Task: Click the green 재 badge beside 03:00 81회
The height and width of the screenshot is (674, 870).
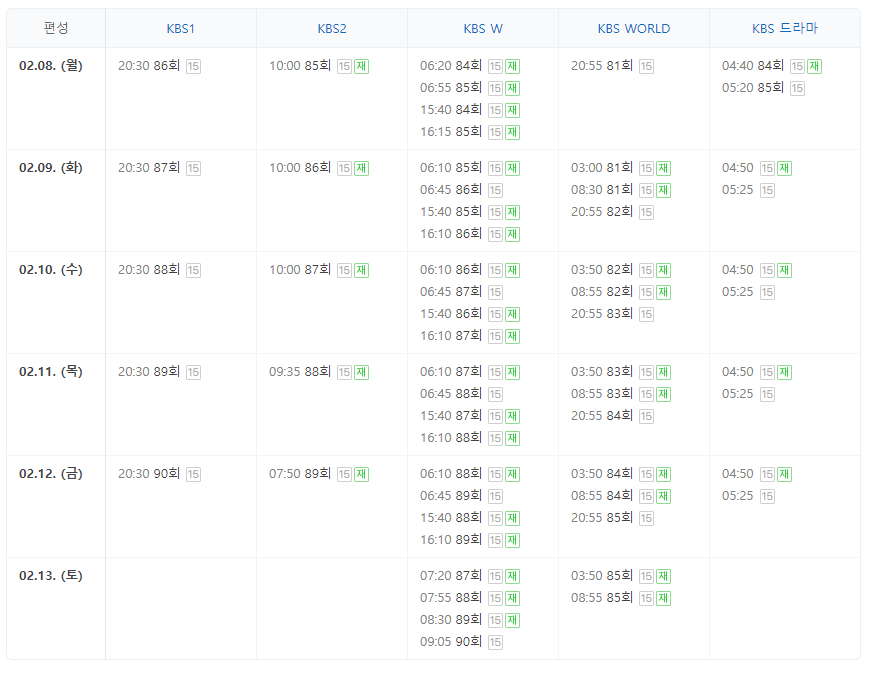Action: pyautogui.click(x=663, y=169)
